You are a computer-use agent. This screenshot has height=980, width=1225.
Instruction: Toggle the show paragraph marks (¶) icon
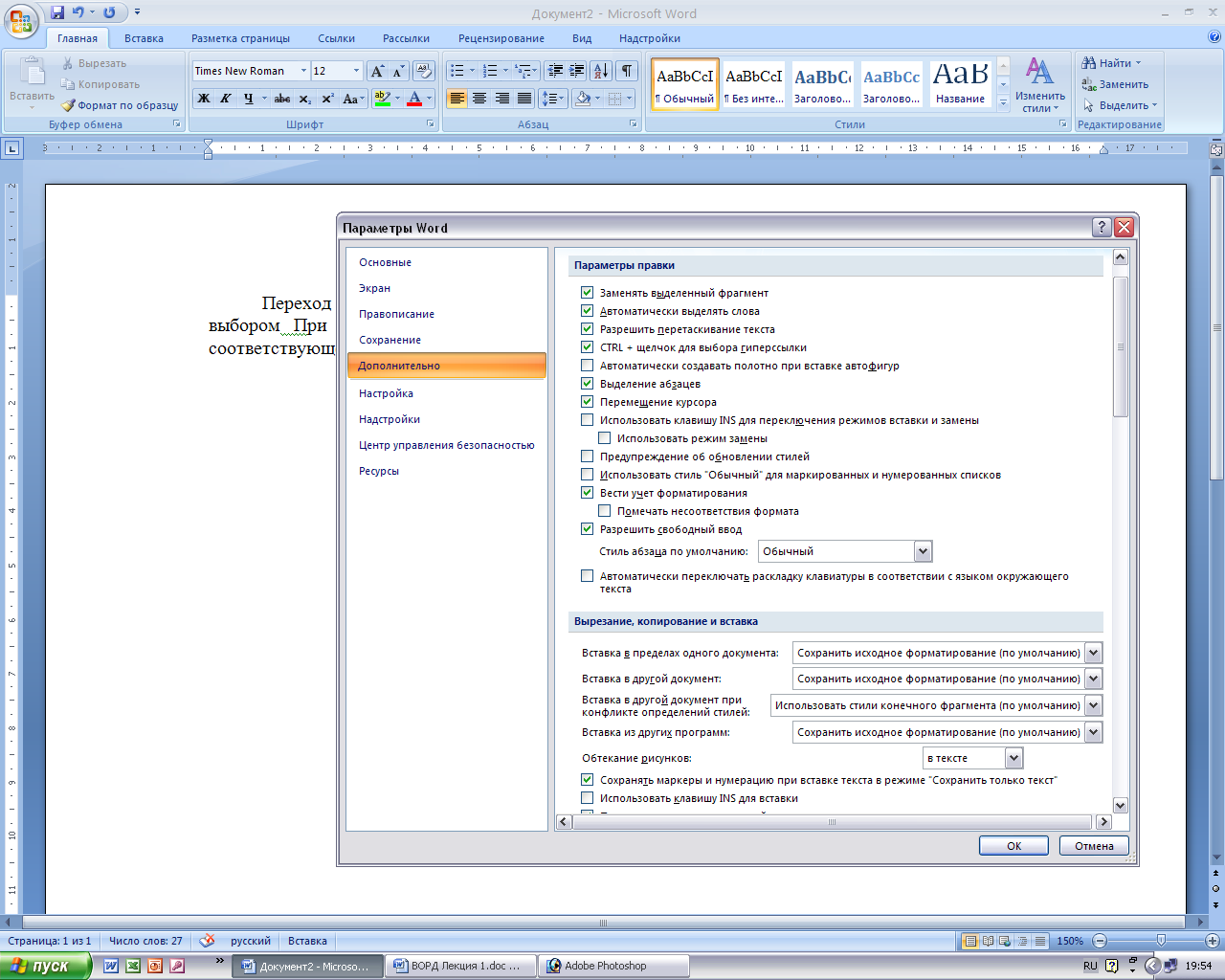[x=626, y=71]
